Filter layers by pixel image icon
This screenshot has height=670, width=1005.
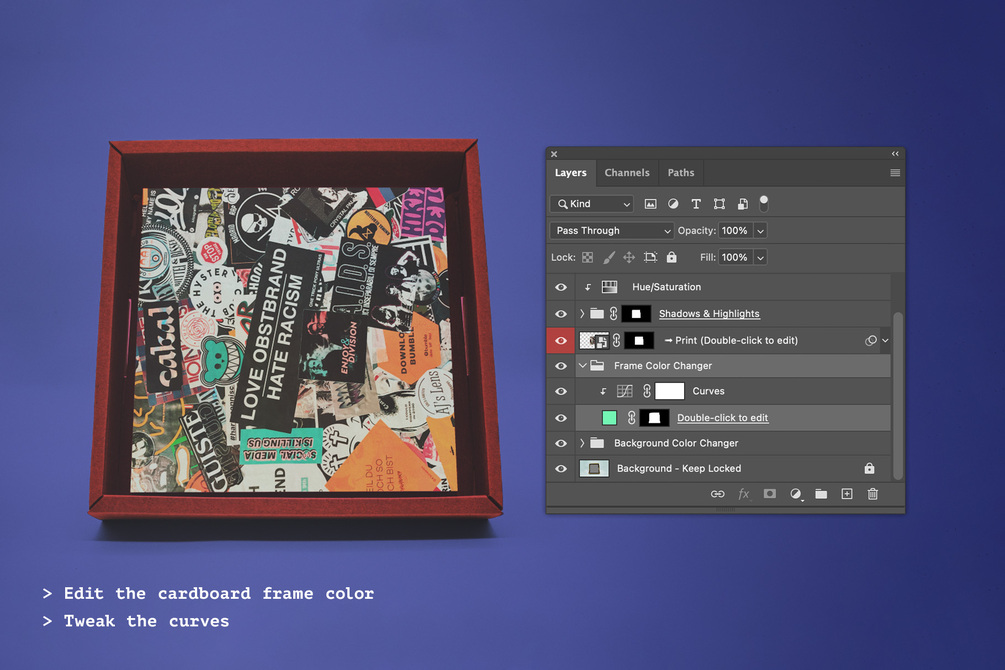(x=650, y=204)
